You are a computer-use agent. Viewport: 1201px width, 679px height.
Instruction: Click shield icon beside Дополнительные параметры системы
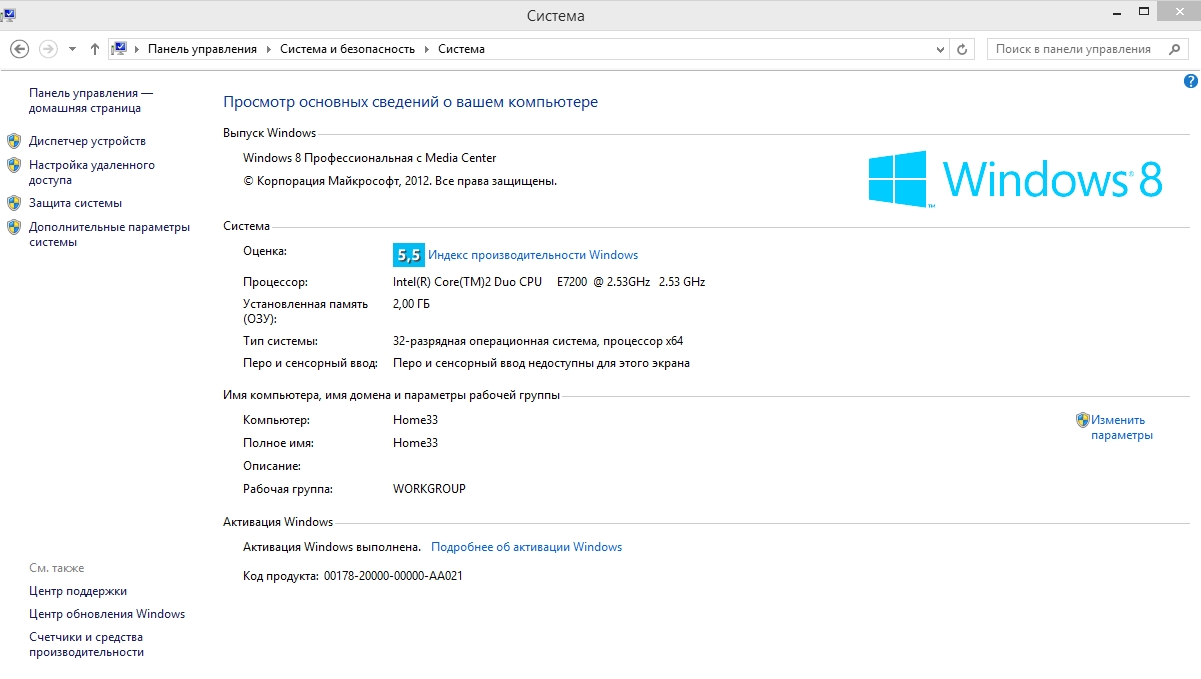click(x=14, y=227)
